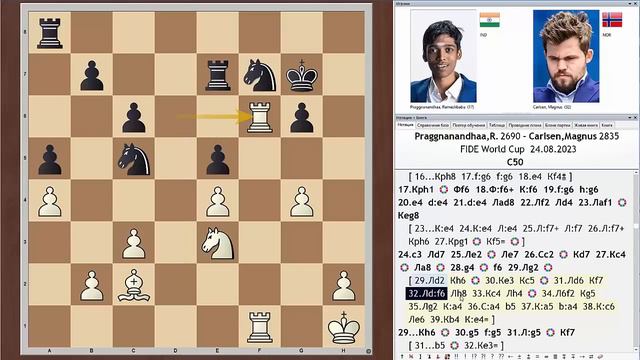
Task: Click Magnus Carlsen's player photo
Action: coord(566,56)
